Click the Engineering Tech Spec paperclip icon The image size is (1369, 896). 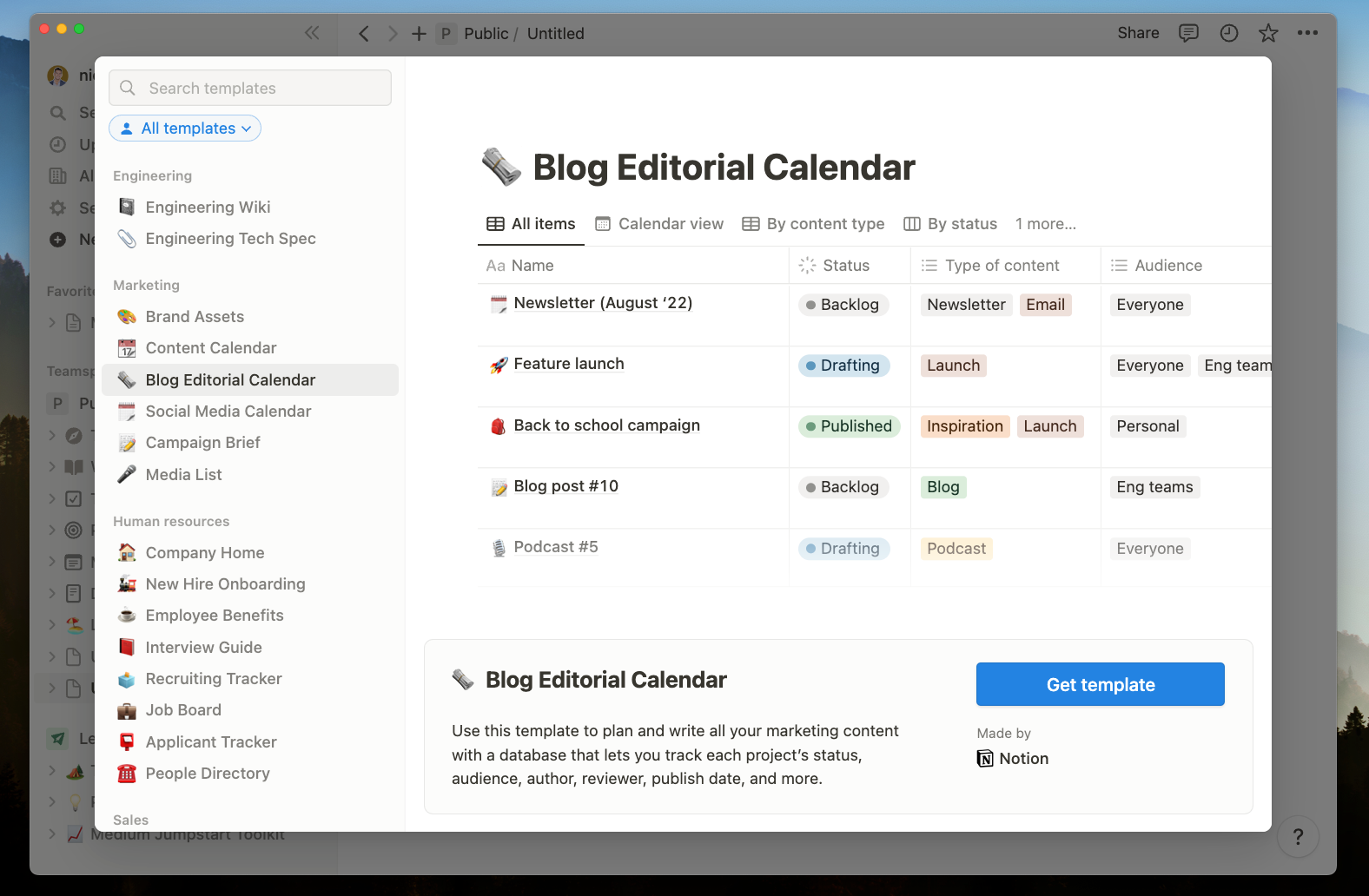tap(127, 239)
